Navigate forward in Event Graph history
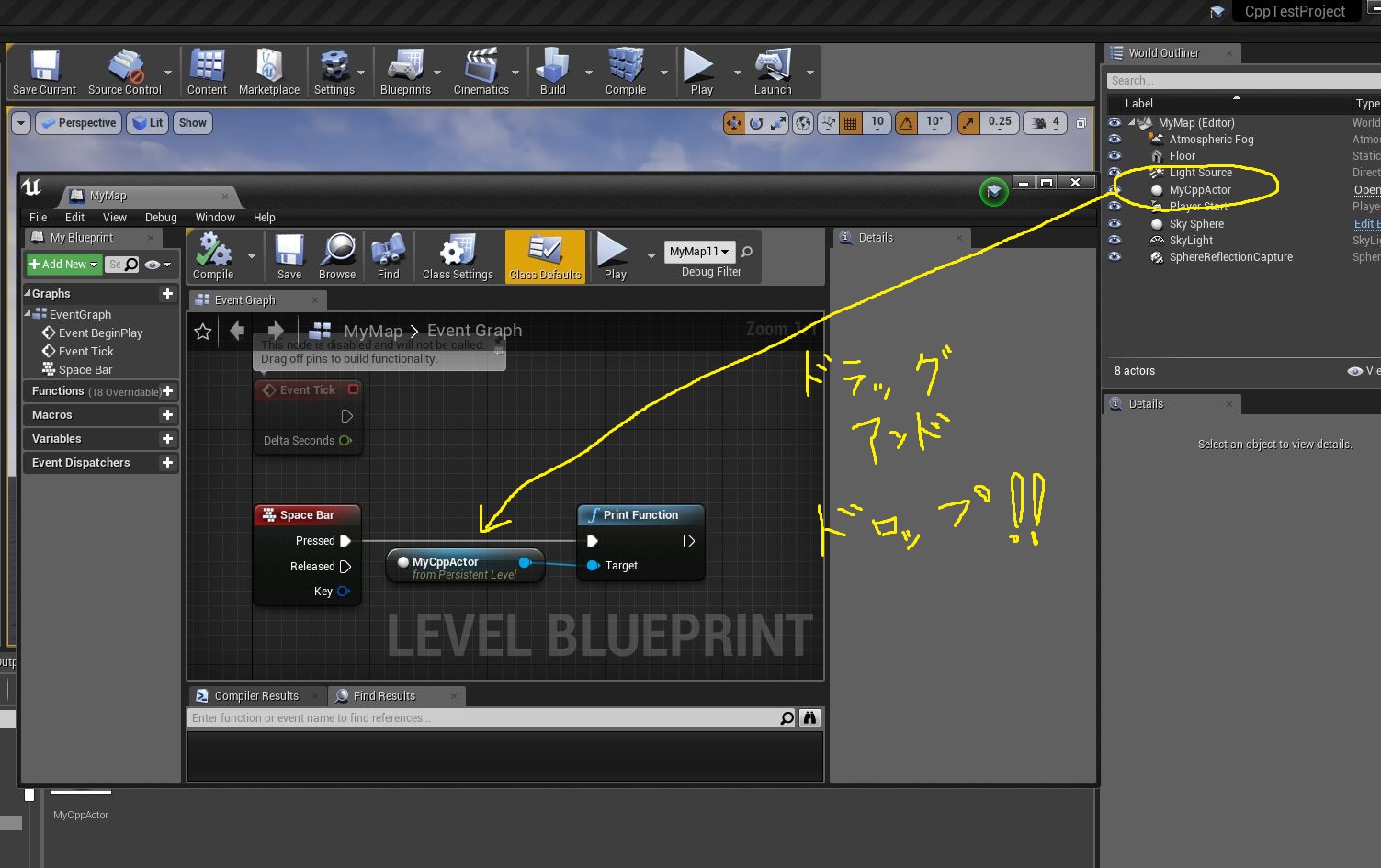Viewport: 1381px width, 868px height. pos(275,331)
